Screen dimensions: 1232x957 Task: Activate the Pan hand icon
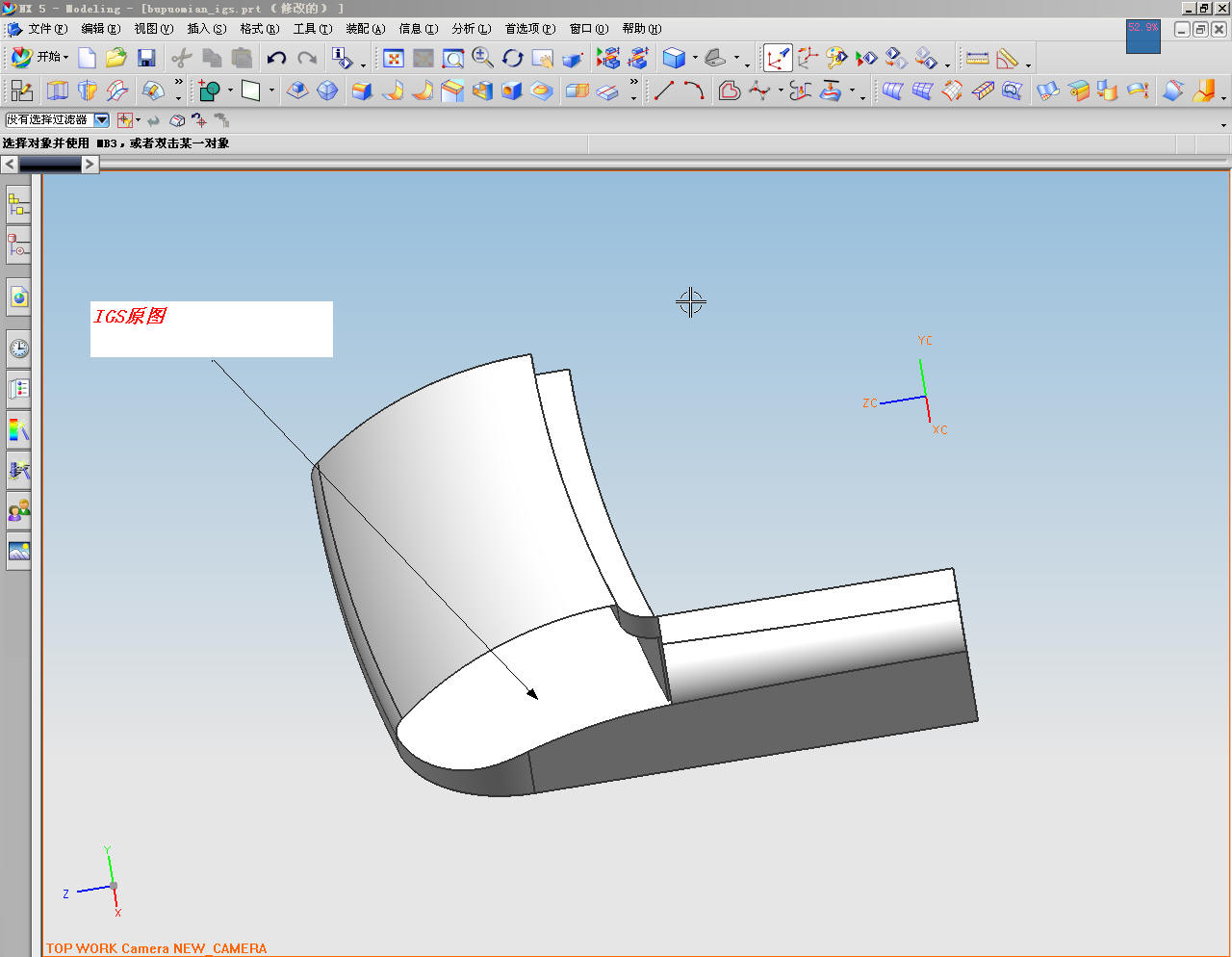tap(543, 59)
